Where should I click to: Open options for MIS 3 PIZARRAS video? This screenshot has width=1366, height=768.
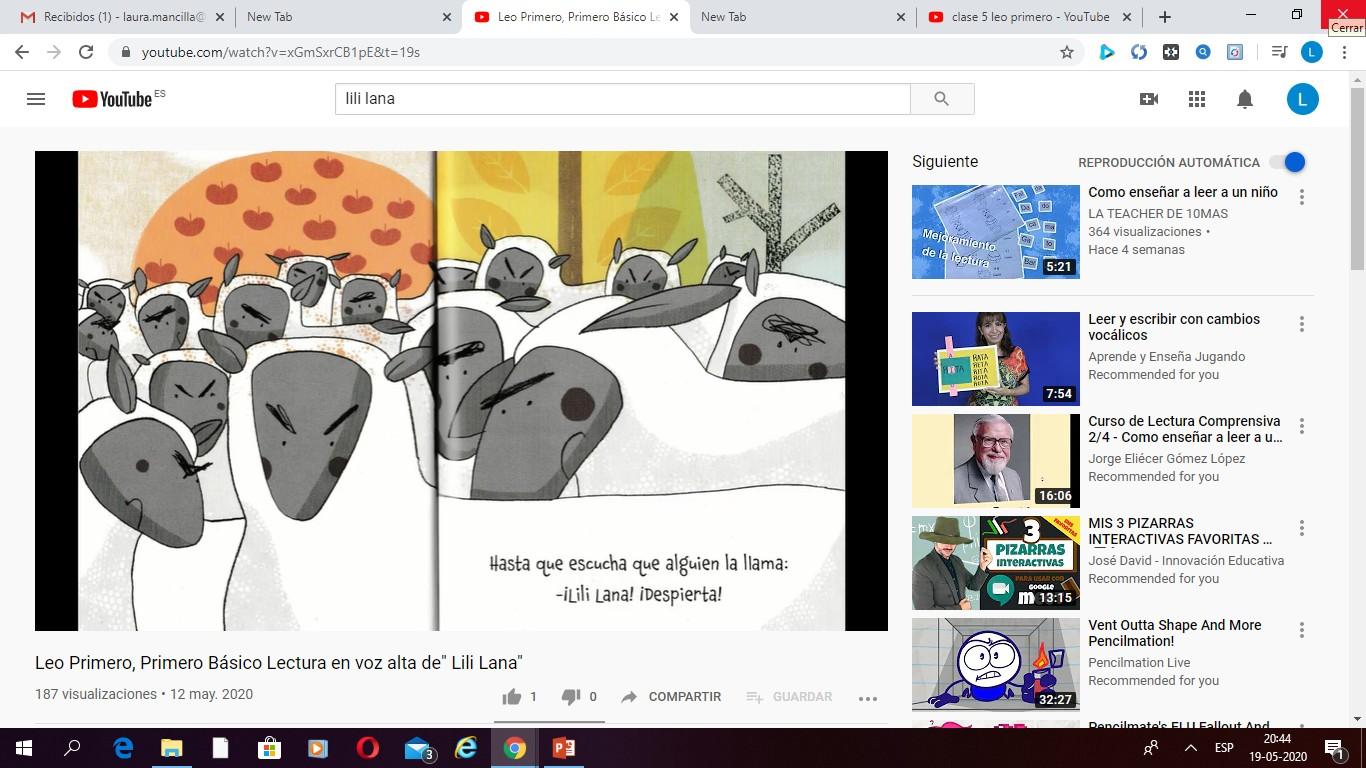[1302, 528]
